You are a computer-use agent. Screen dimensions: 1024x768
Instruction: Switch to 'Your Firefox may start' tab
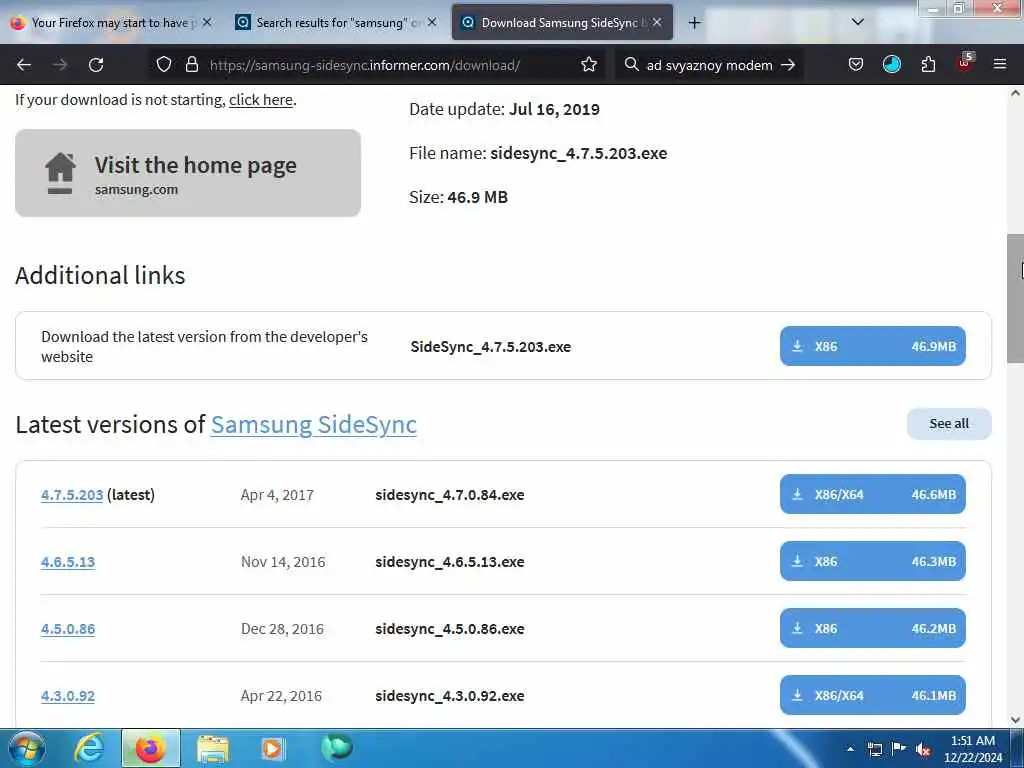tap(111, 23)
